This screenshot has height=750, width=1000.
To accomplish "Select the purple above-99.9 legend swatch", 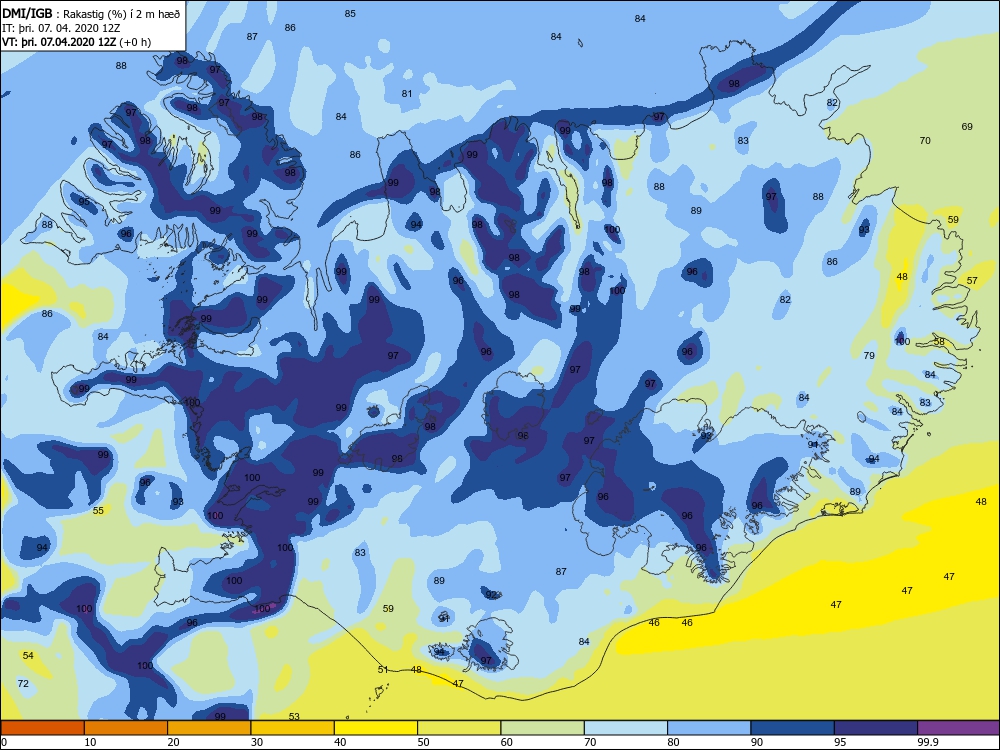I will pos(959,728).
